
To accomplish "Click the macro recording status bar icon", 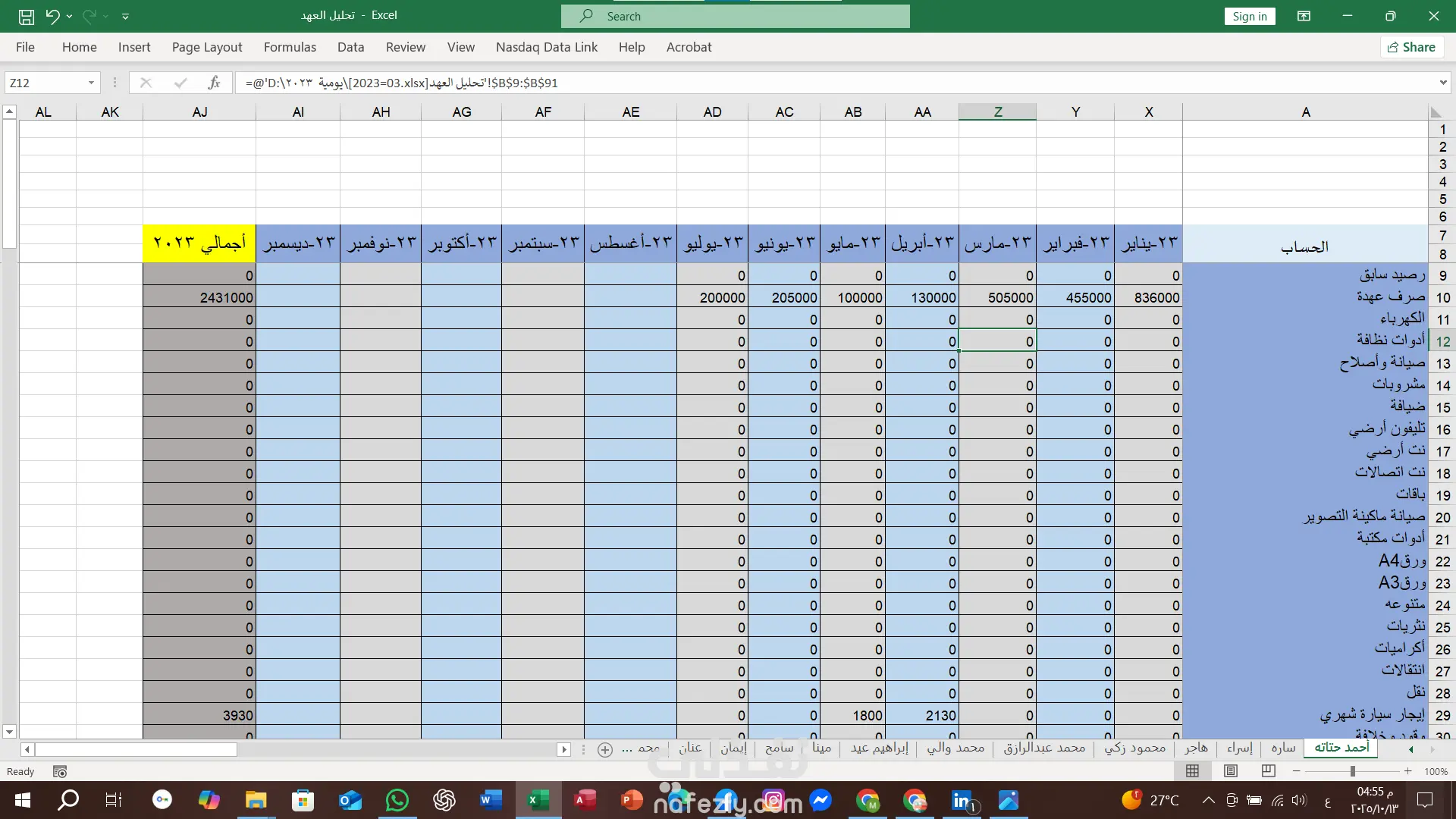I will click(x=60, y=771).
